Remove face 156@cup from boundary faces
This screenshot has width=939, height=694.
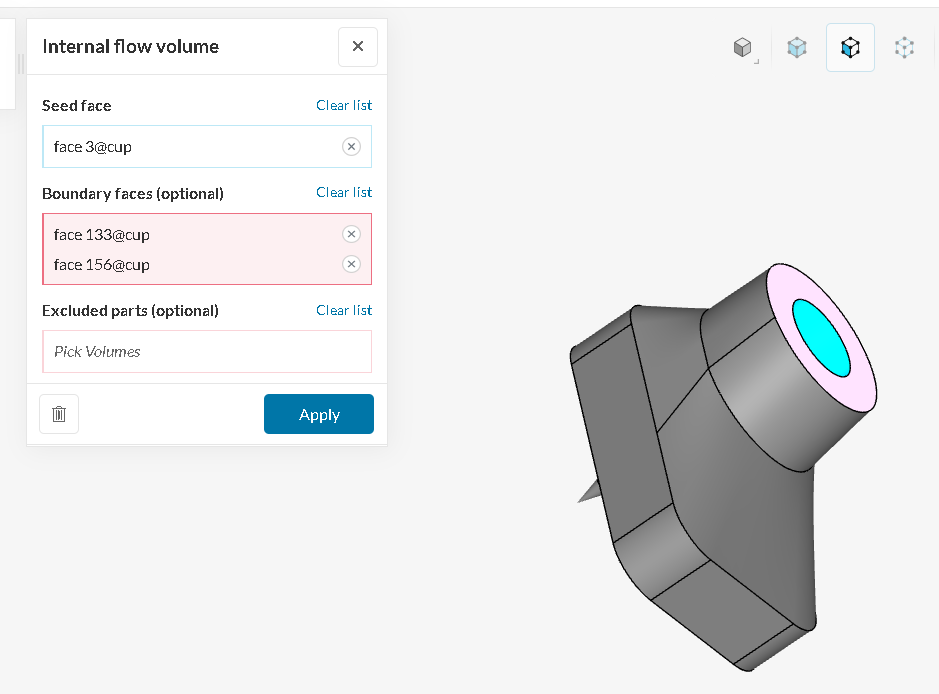point(352,264)
